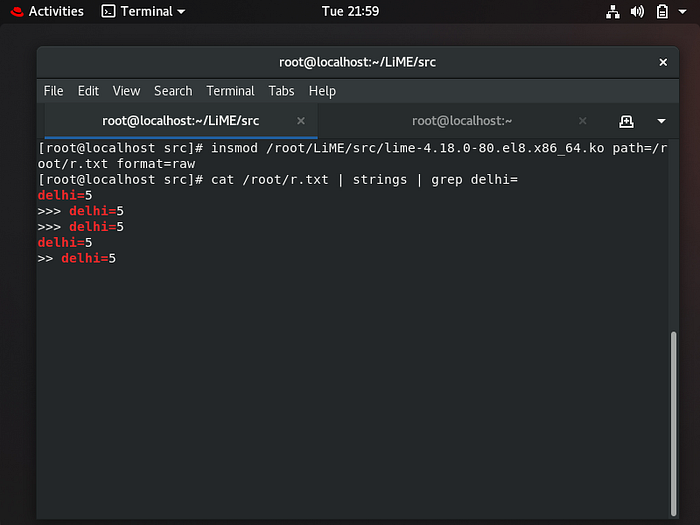Viewport: 700px width, 525px height.
Task: Close the root@localhost:~/LiME/src tab
Action: pos(301,121)
